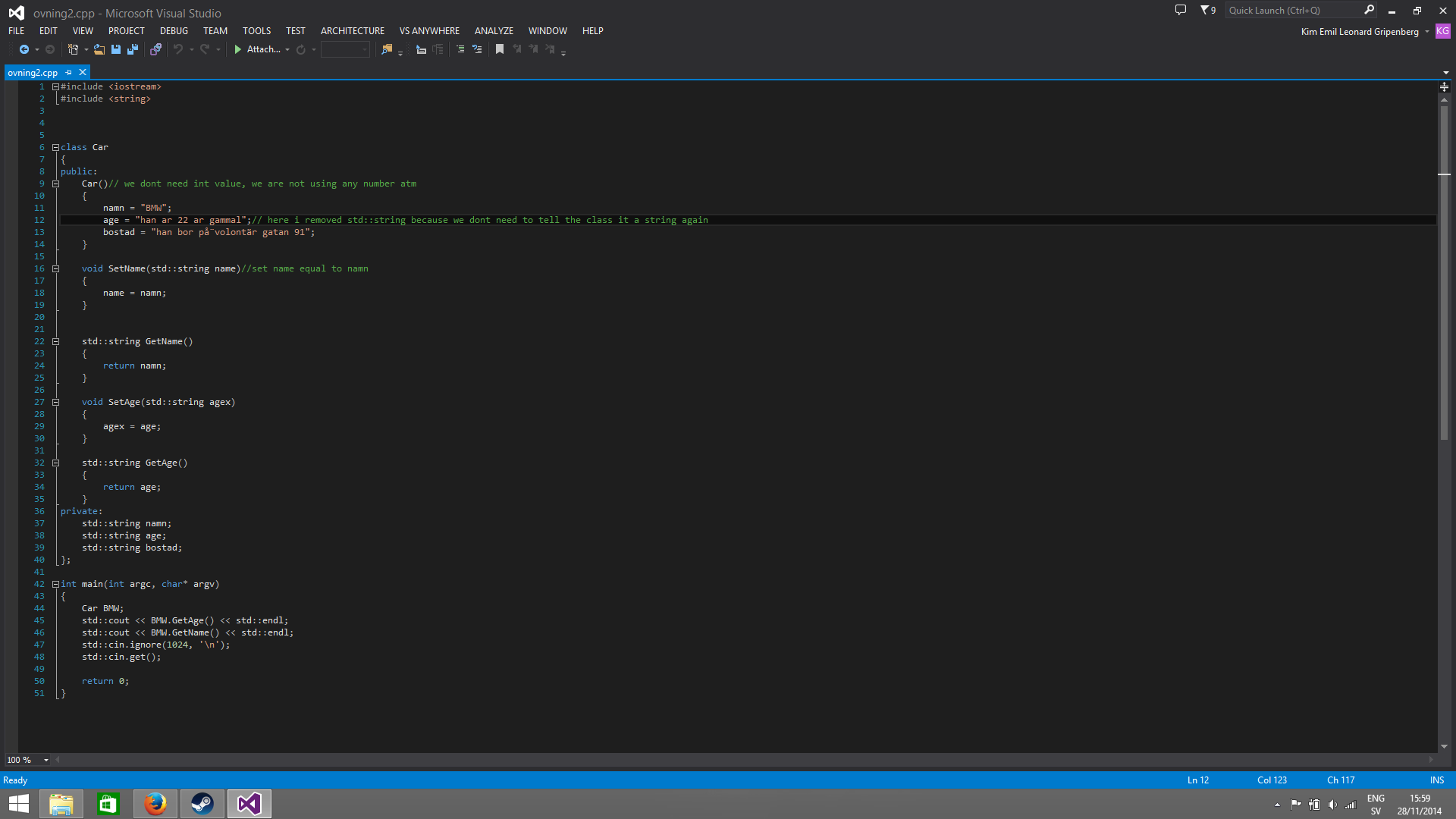Image resolution: width=1456 pixels, height=819 pixels.
Task: Open the ARCHITECTURE menu
Action: (352, 31)
